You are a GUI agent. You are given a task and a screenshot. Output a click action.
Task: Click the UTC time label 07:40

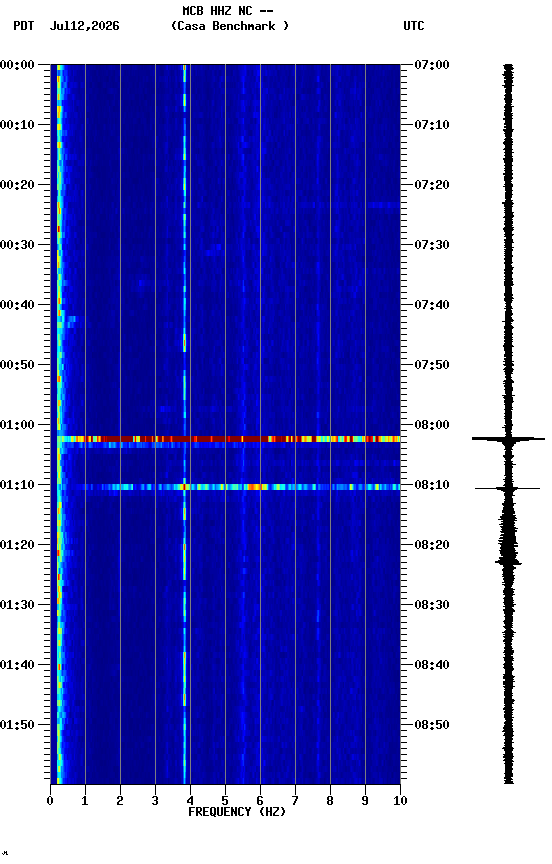point(432,305)
